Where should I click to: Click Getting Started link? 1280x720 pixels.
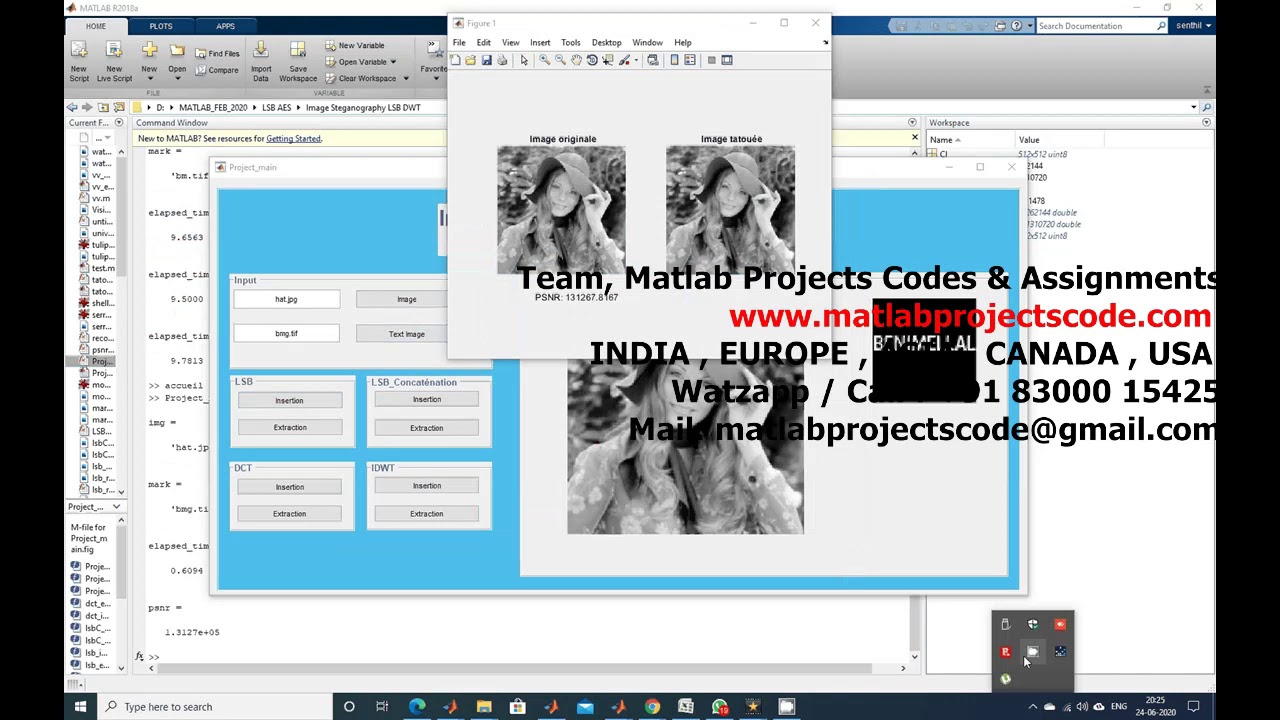pos(294,138)
